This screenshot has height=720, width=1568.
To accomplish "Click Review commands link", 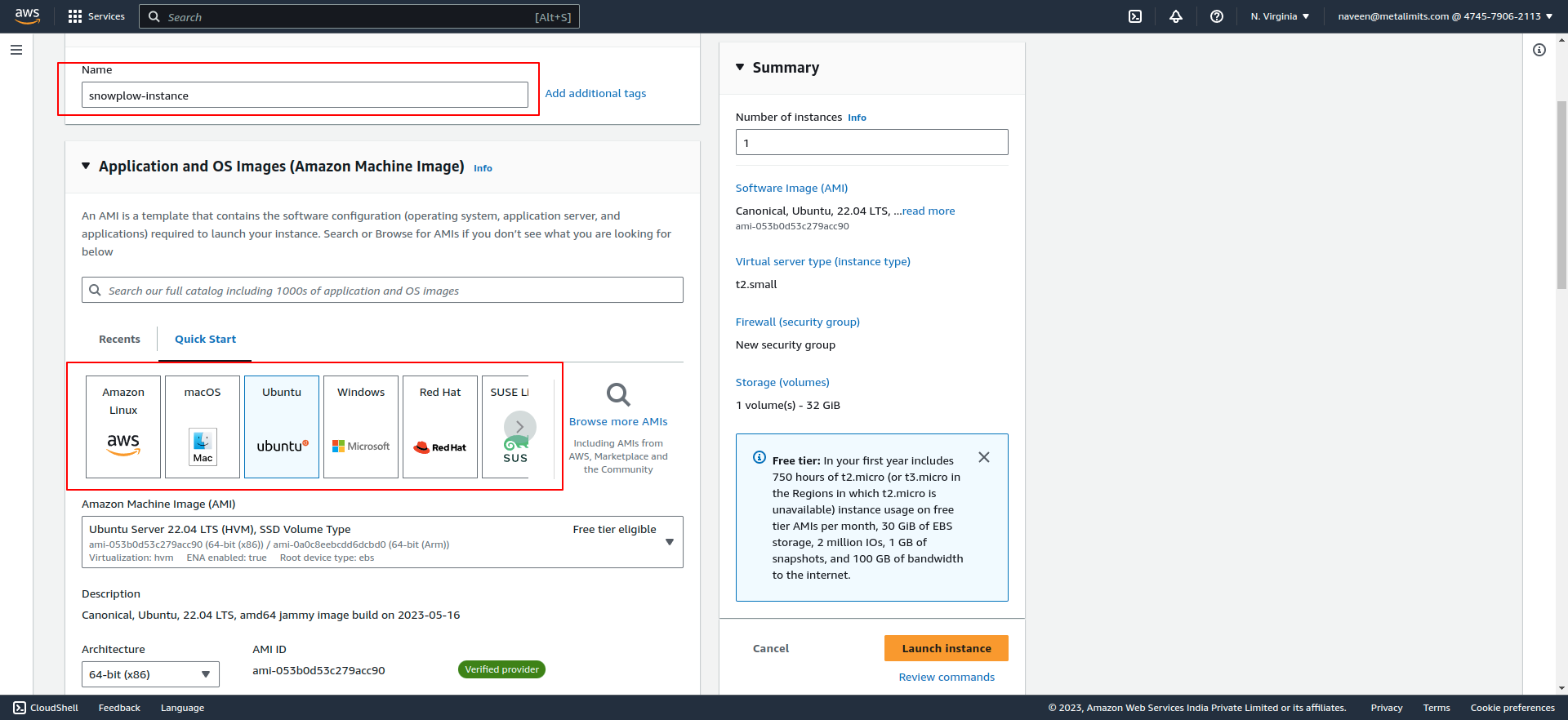I will (x=947, y=677).
